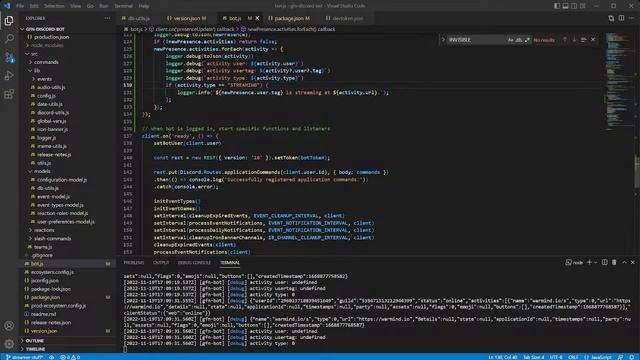Viewport: 640px width, 360px height.
Task: Create a new terminal with plus icon
Action: tap(589, 262)
